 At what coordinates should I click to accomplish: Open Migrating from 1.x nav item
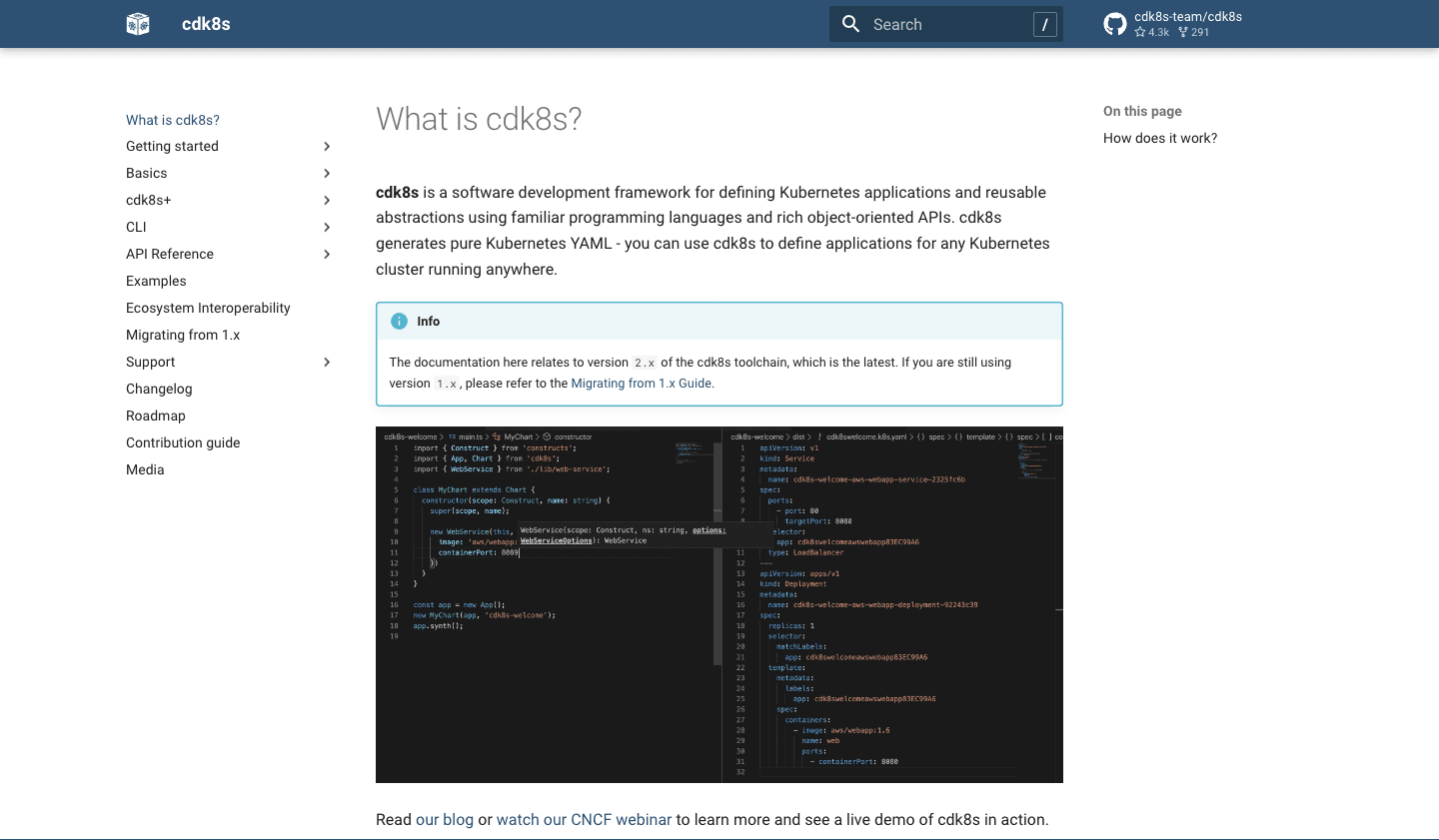183,335
